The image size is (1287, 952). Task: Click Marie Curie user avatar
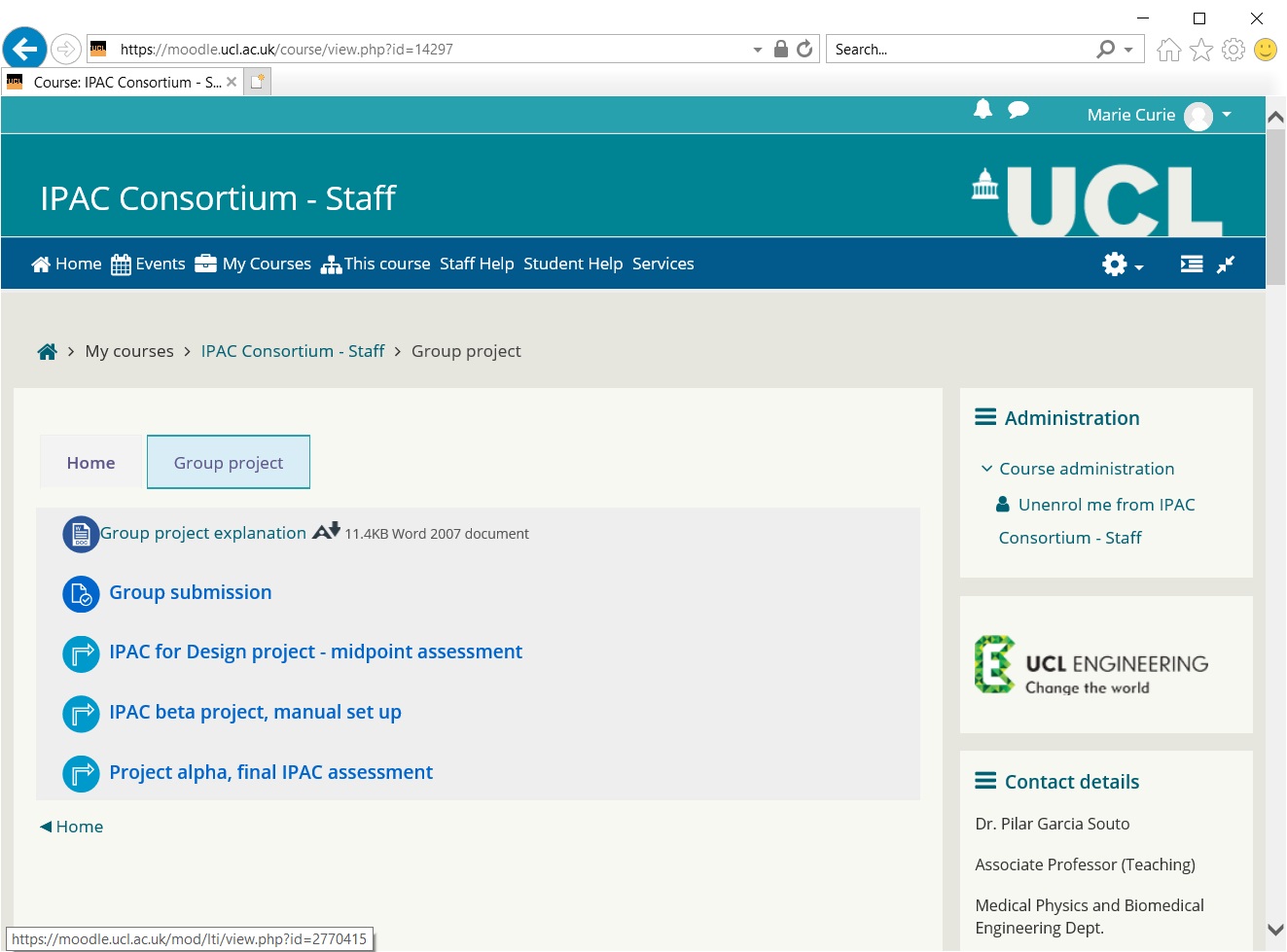[x=1198, y=116]
